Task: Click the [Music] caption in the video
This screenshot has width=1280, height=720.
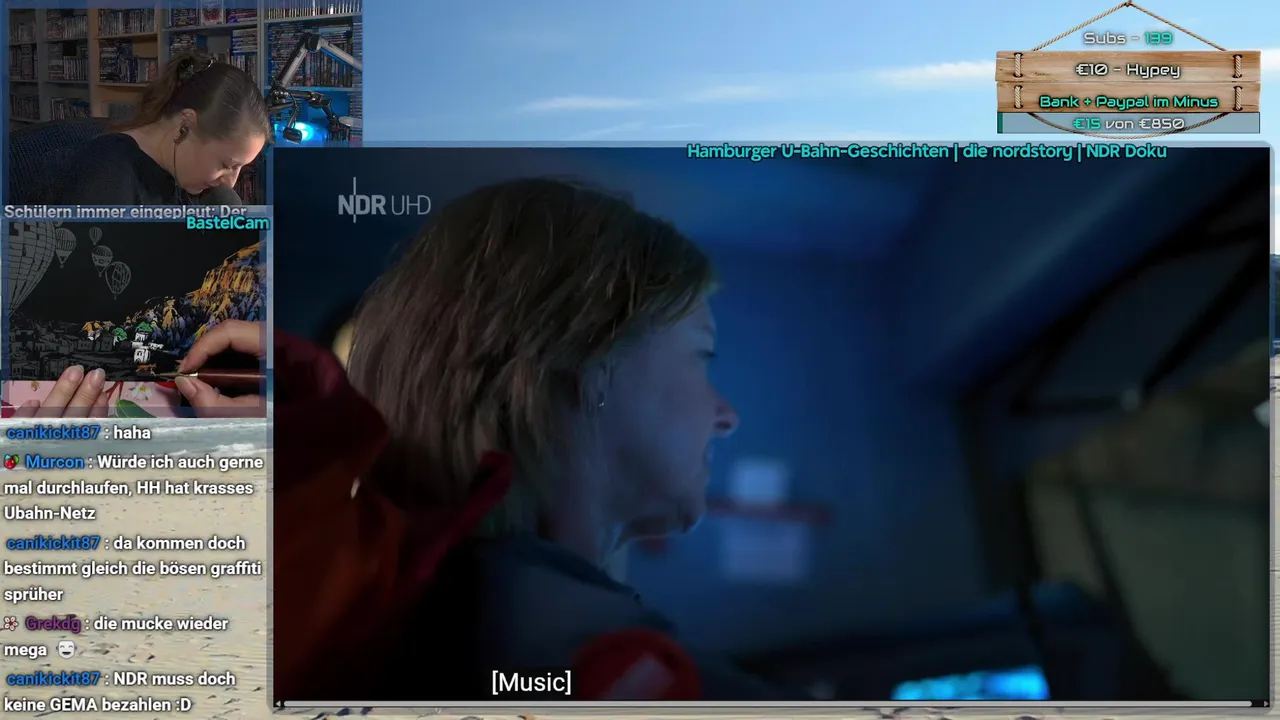Action: point(531,682)
